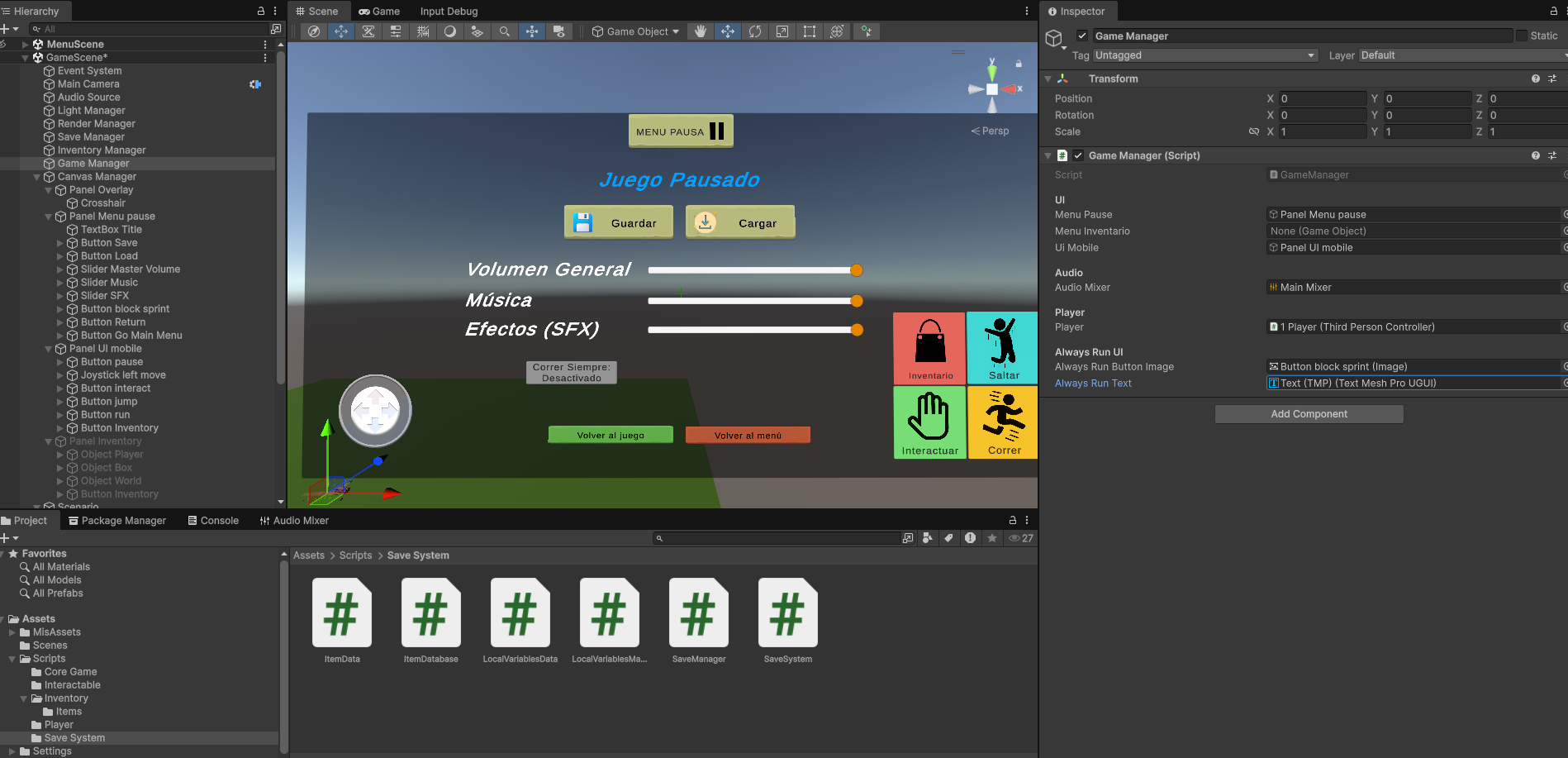This screenshot has height=758, width=1568.
Task: Click the Cargar load button in scene
Action: click(740, 222)
